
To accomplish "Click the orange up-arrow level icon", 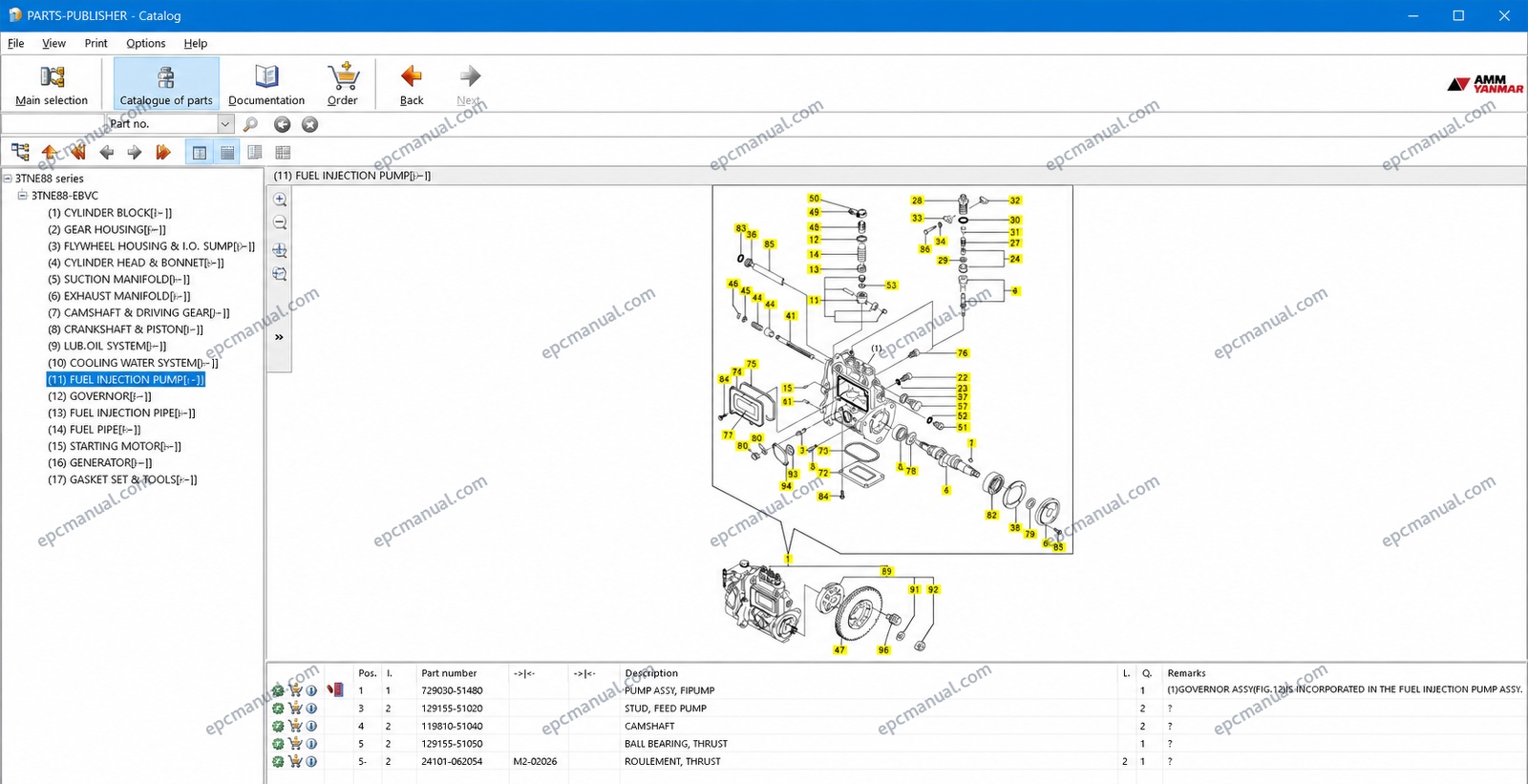I will click(49, 152).
